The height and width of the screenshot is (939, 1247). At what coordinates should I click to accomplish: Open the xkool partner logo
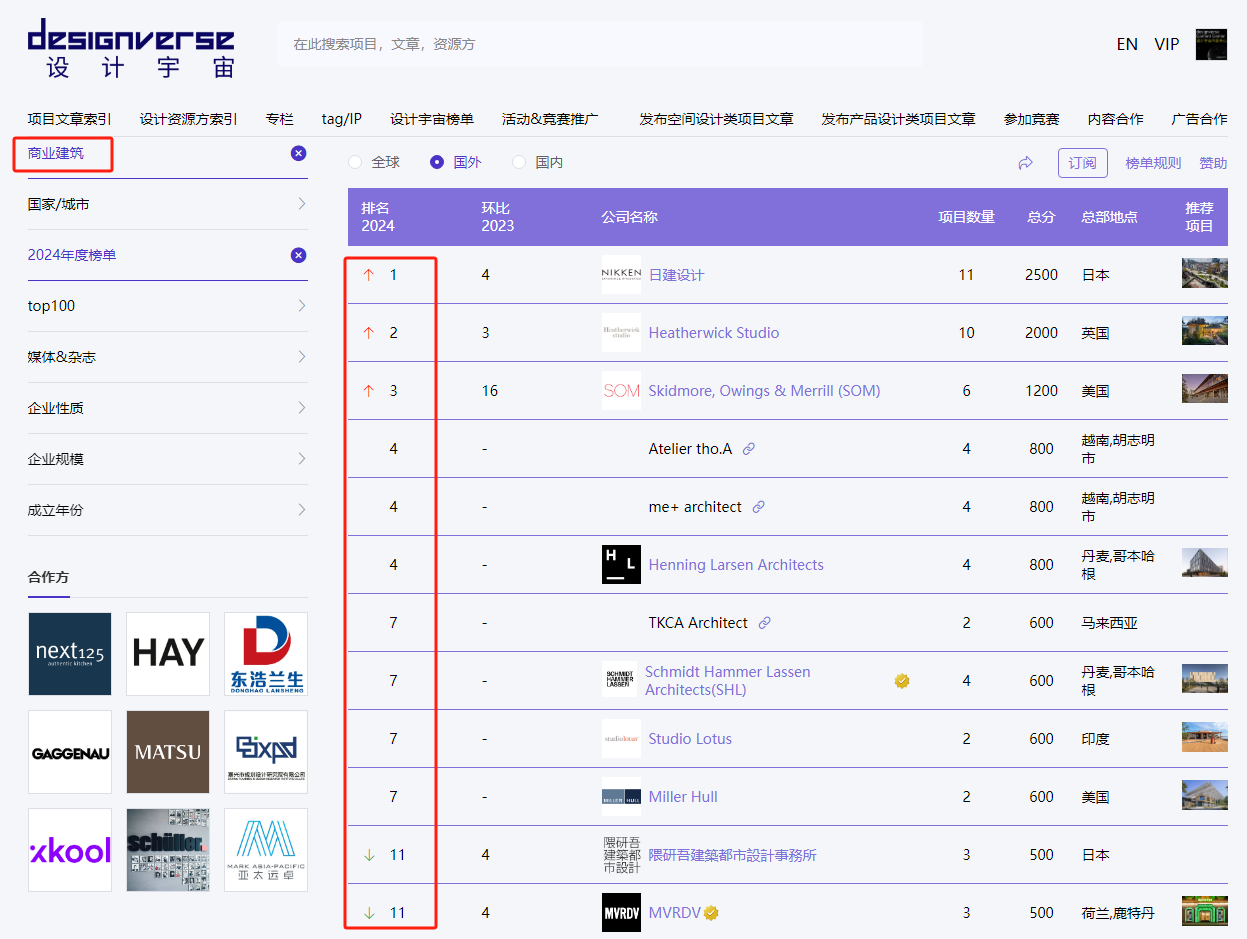pyautogui.click(x=70, y=850)
